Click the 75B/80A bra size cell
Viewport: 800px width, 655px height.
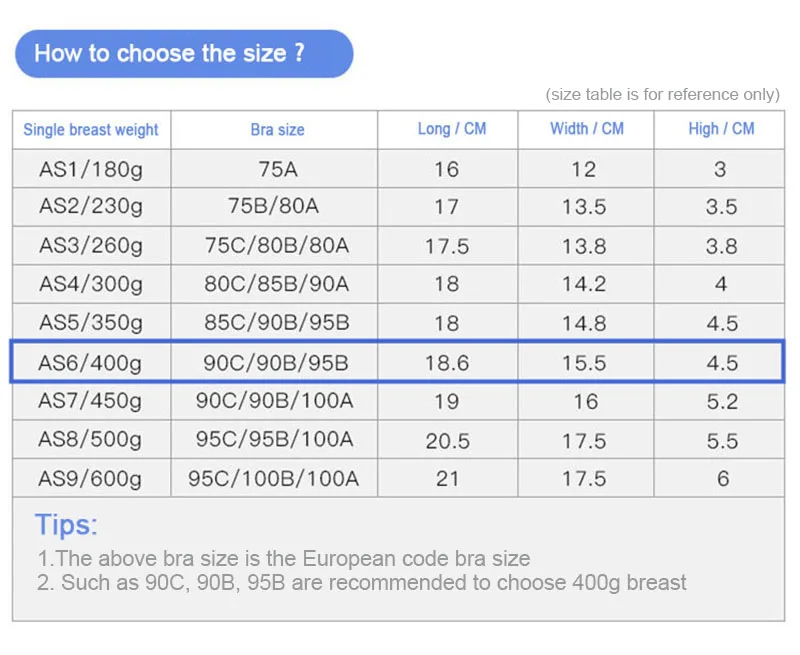(x=274, y=207)
